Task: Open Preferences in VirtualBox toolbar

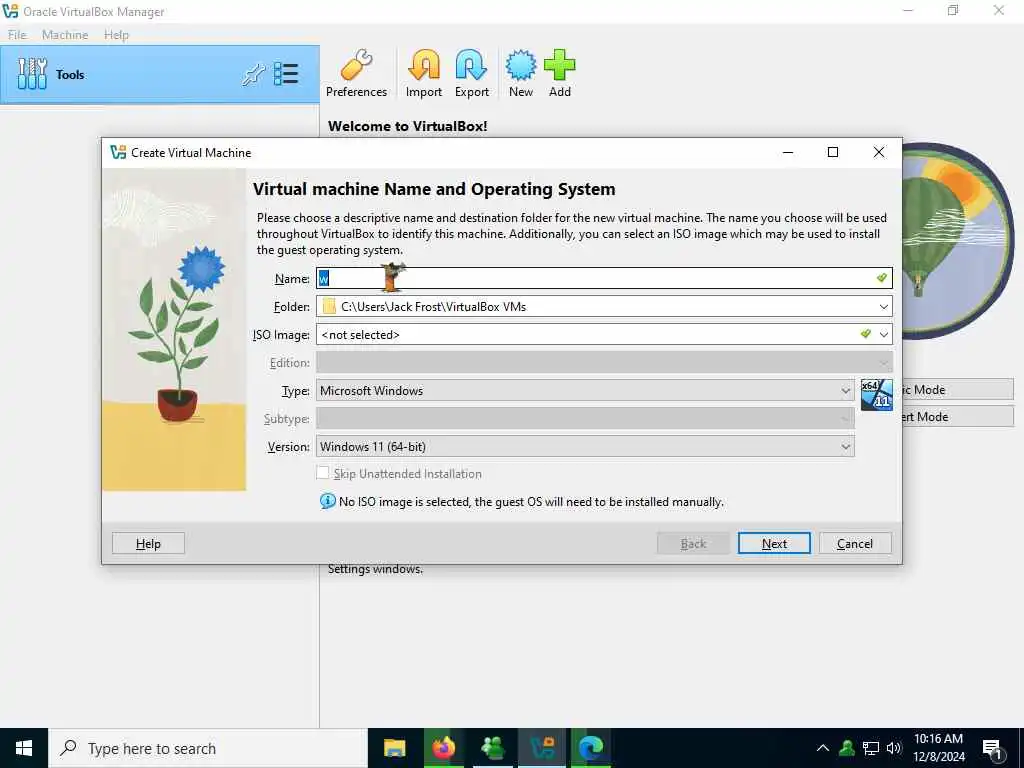Action: coord(356,73)
